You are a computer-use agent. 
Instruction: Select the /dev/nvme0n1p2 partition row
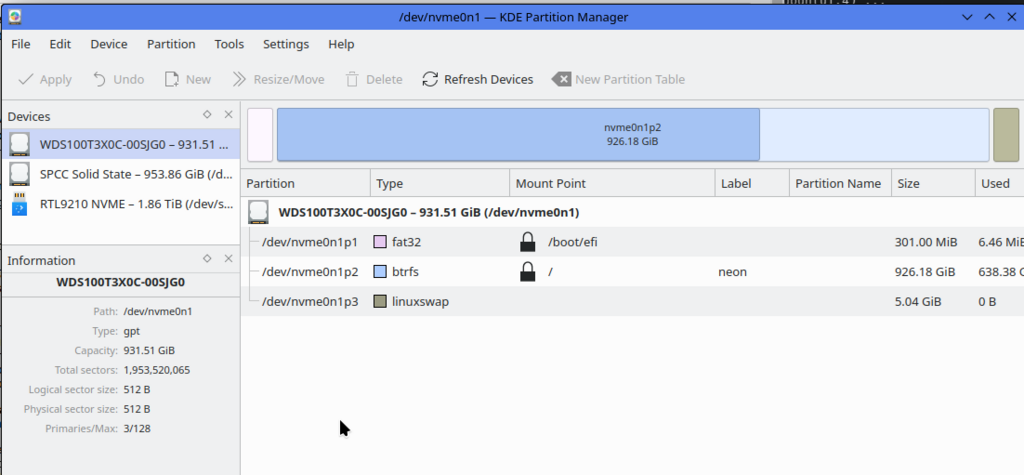(x=632, y=272)
